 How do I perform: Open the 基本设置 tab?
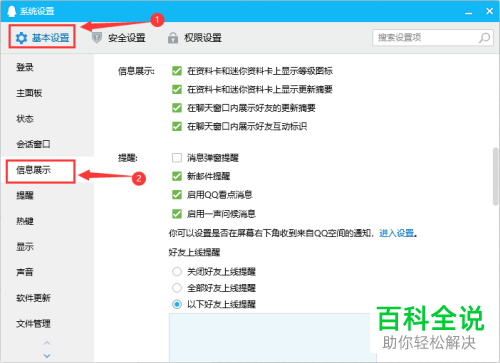point(42,37)
